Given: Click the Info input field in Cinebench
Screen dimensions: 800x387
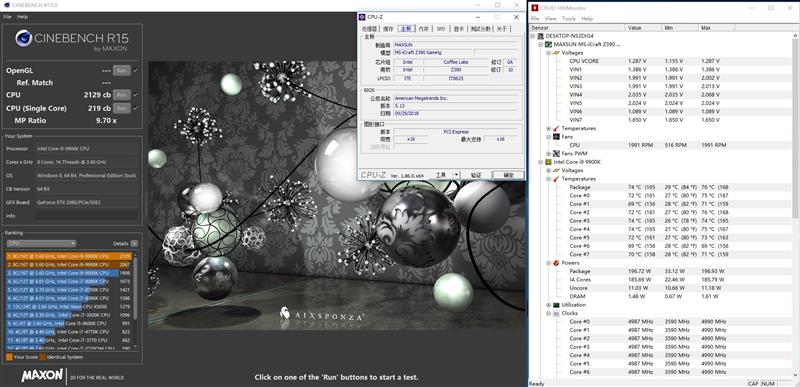Looking at the screenshot, I should coord(86,216).
